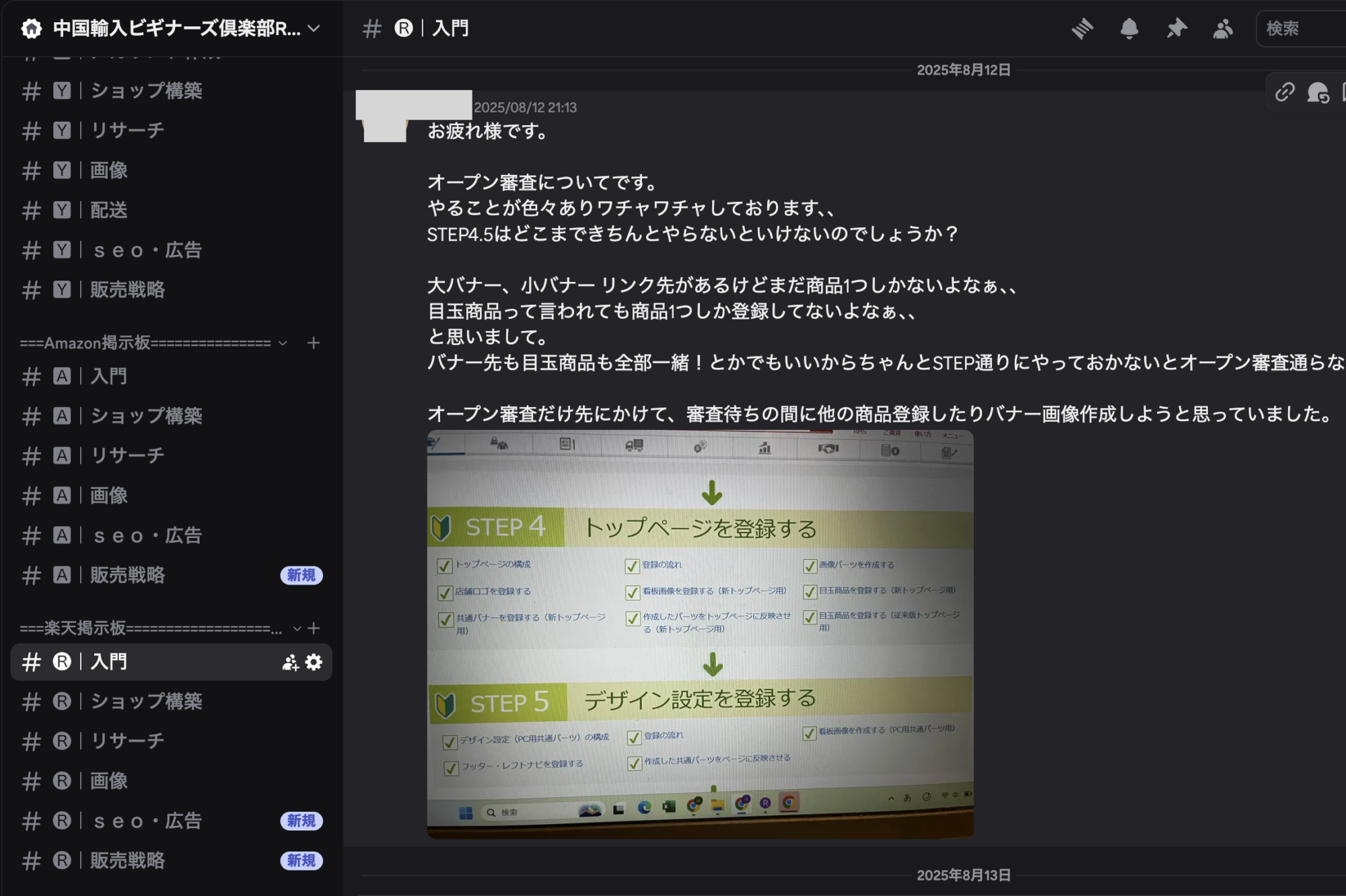Toggle the member list icon
The width and height of the screenshot is (1346, 896).
[x=1223, y=28]
